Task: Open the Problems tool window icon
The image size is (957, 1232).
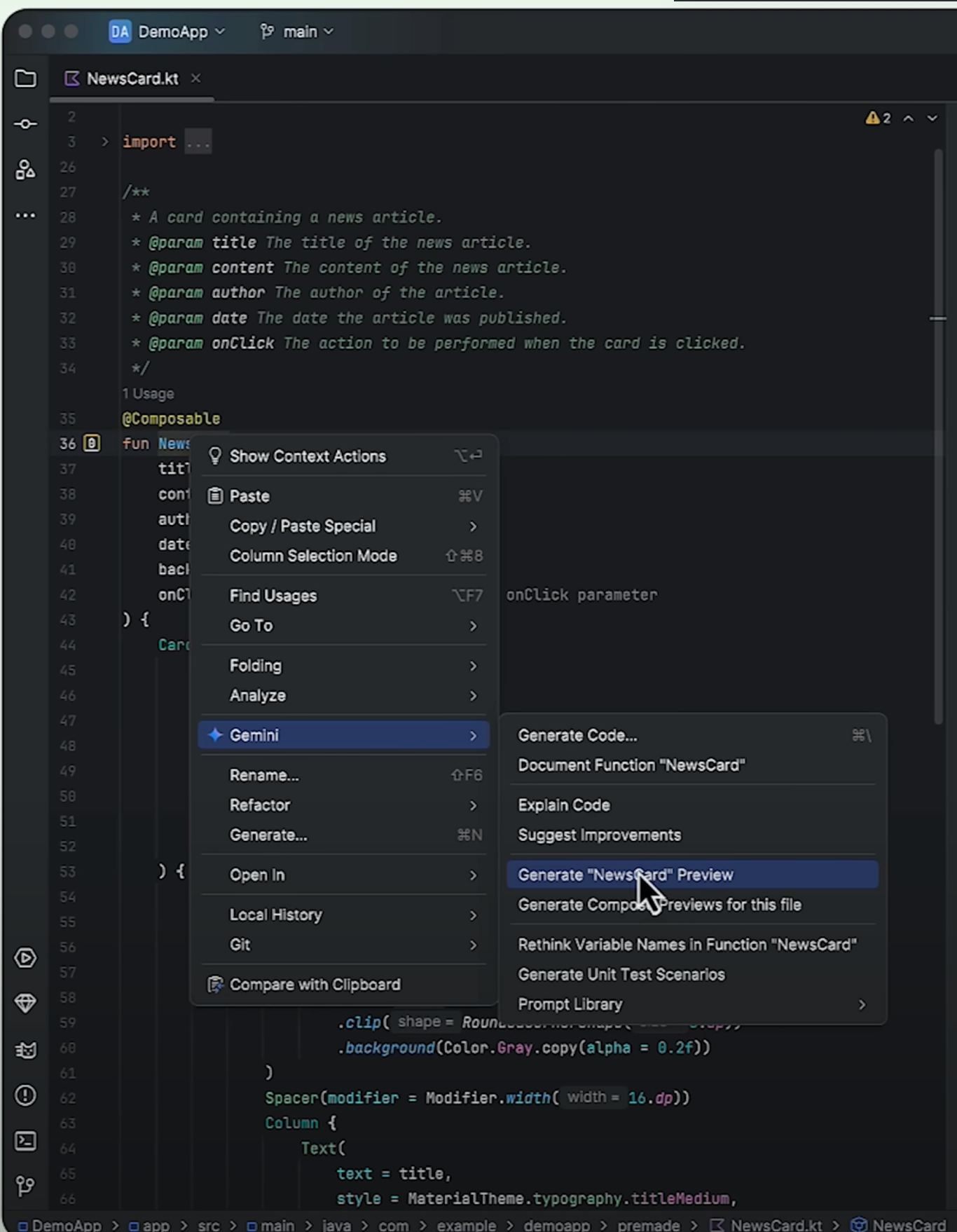Action: (25, 1095)
